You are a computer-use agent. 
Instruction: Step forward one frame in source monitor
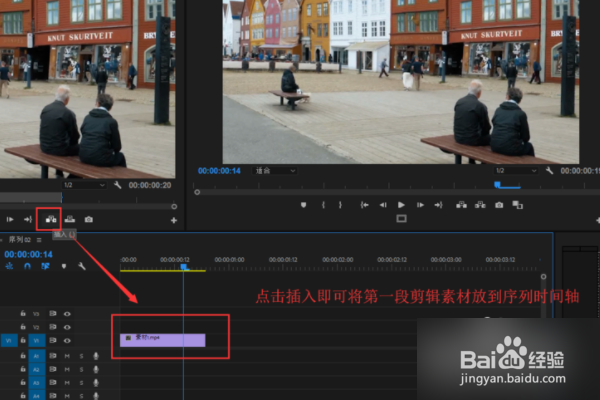pyautogui.click(x=10, y=219)
